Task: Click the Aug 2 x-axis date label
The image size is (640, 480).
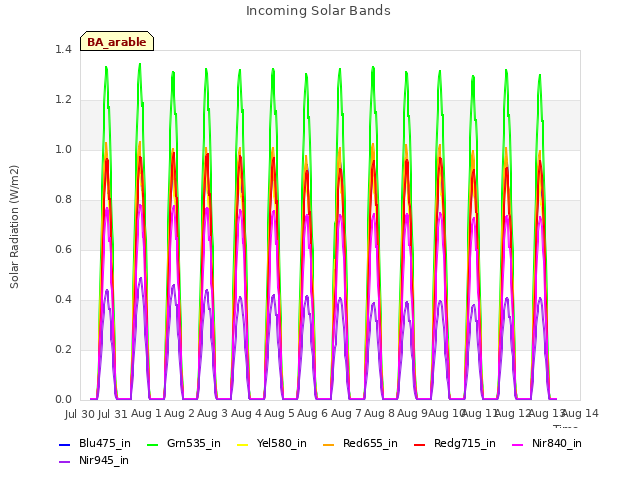Action: tap(180, 413)
